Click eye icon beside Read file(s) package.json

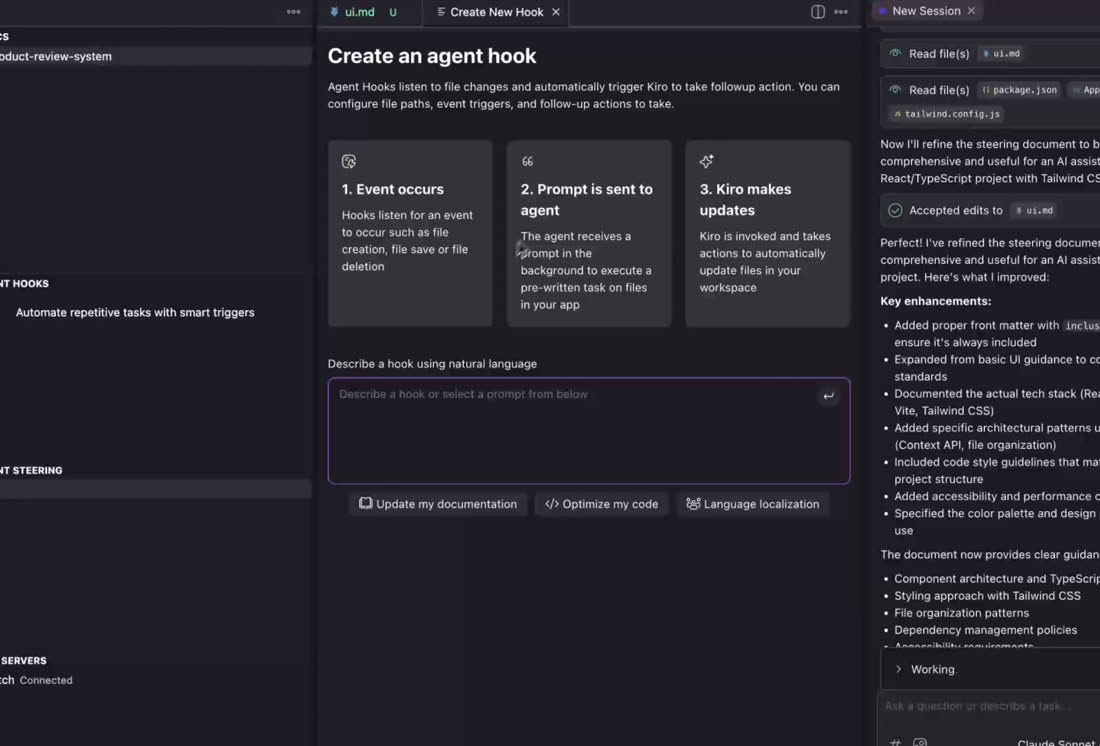pyautogui.click(x=895, y=90)
